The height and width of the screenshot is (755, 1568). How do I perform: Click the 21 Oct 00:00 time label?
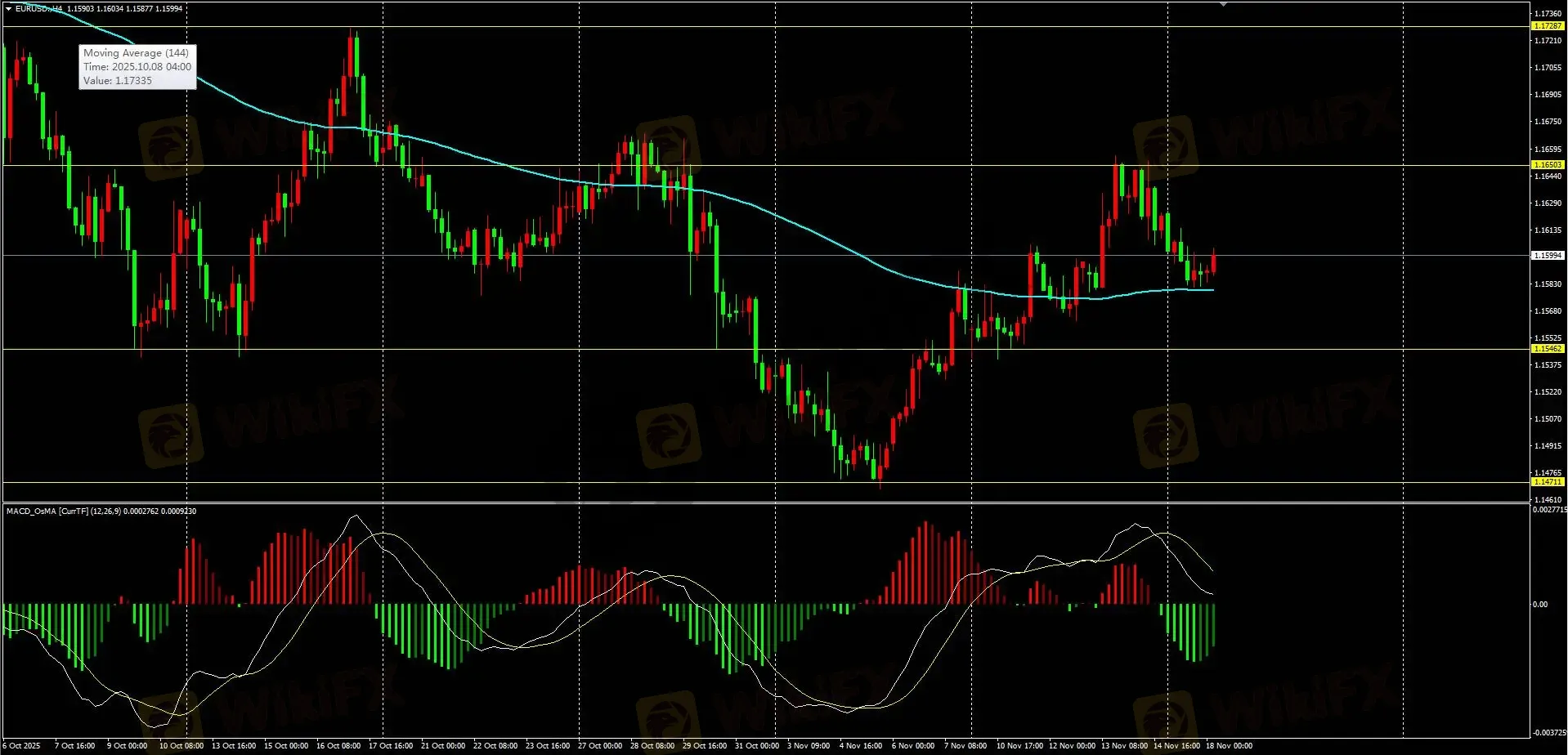point(443,746)
